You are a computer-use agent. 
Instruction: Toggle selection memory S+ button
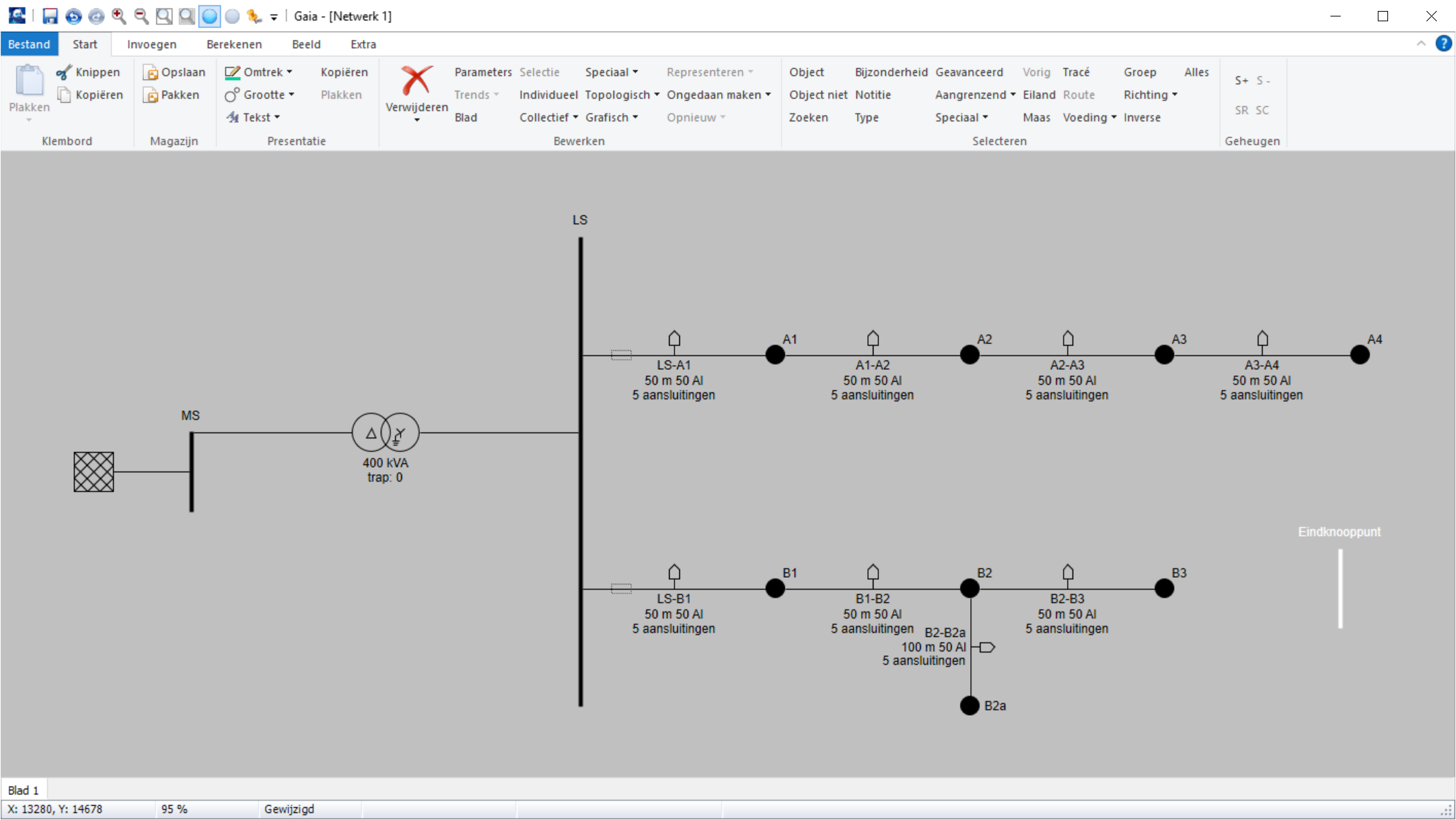(x=1241, y=81)
